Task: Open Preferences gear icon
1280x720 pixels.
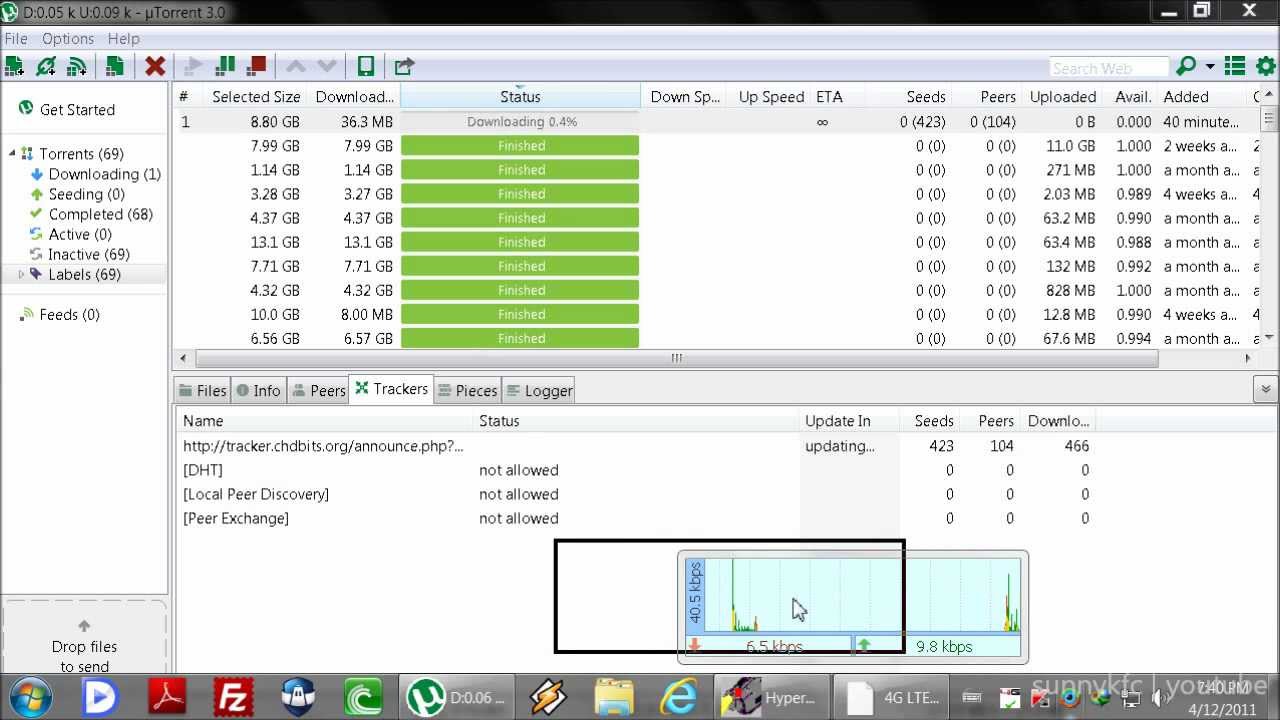Action: click(1266, 66)
